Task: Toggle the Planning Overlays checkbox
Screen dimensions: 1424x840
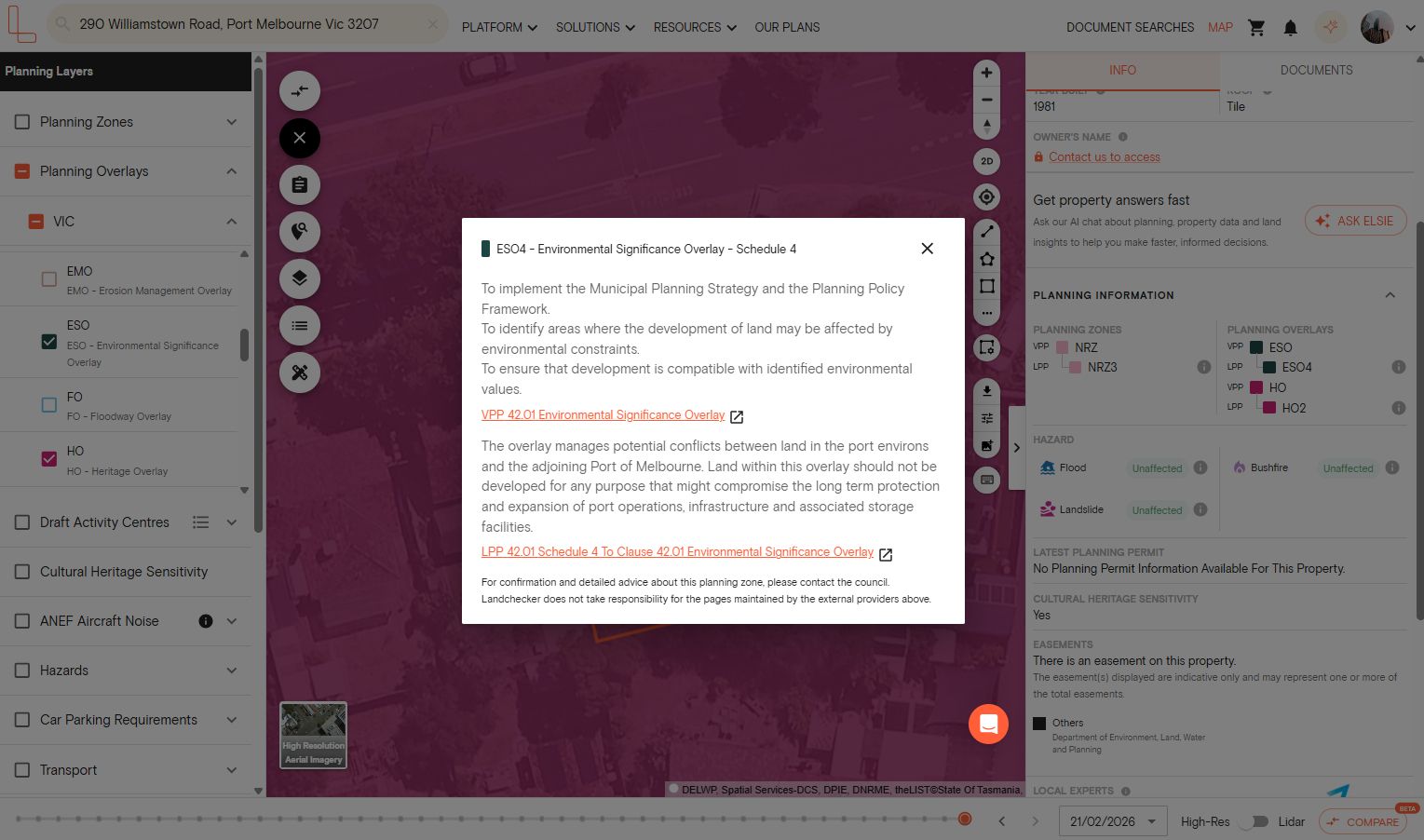Action: 22,171
